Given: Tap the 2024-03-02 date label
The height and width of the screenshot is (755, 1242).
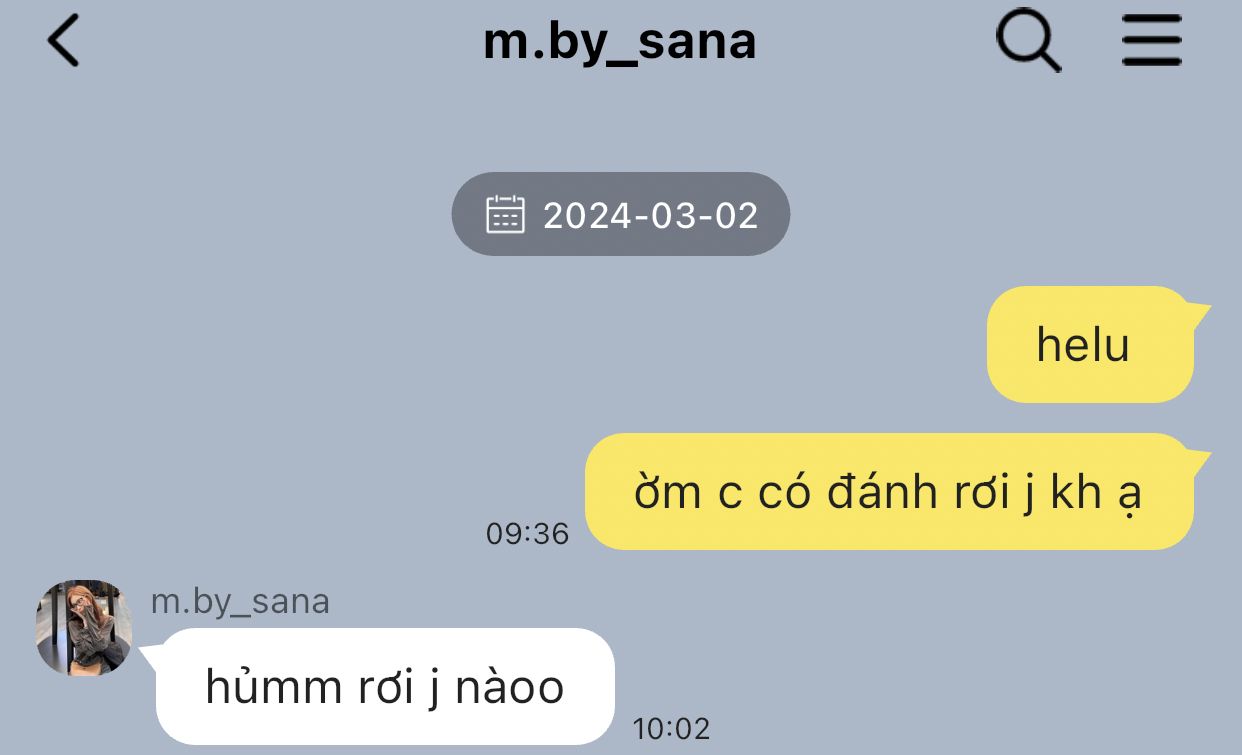Looking at the screenshot, I should [x=651, y=215].
